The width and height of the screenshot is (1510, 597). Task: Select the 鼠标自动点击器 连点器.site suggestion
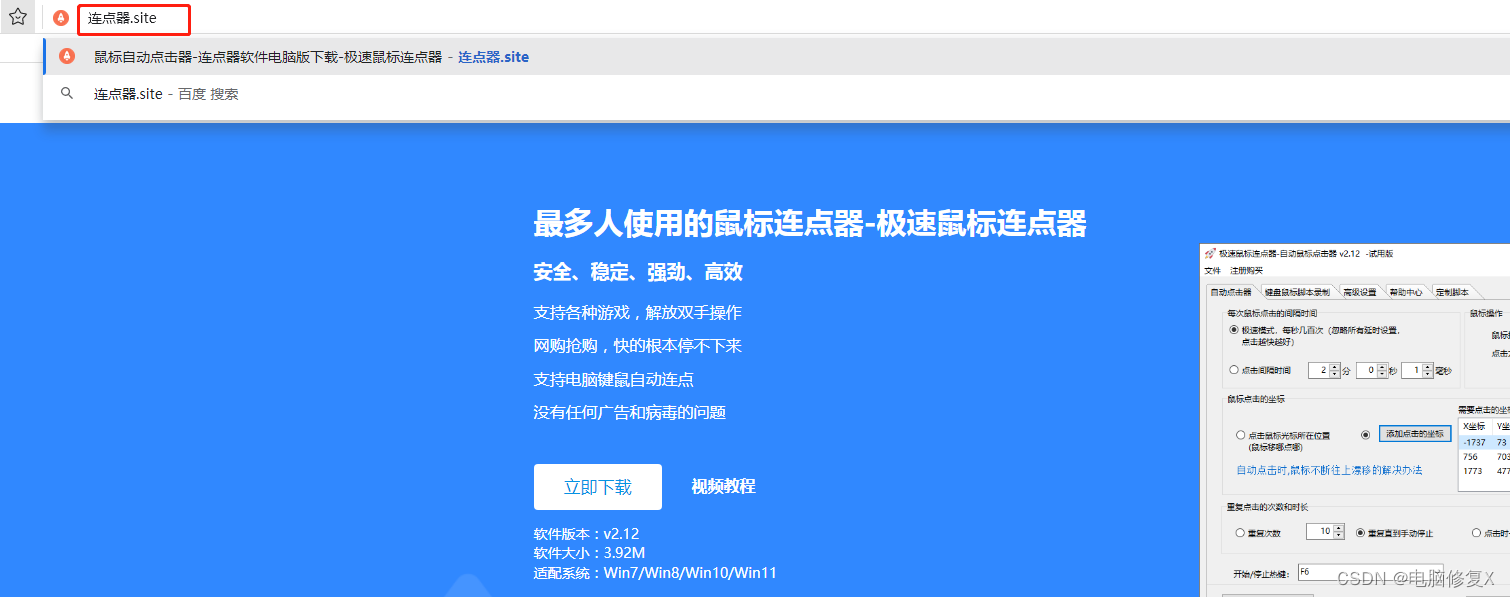coord(776,57)
